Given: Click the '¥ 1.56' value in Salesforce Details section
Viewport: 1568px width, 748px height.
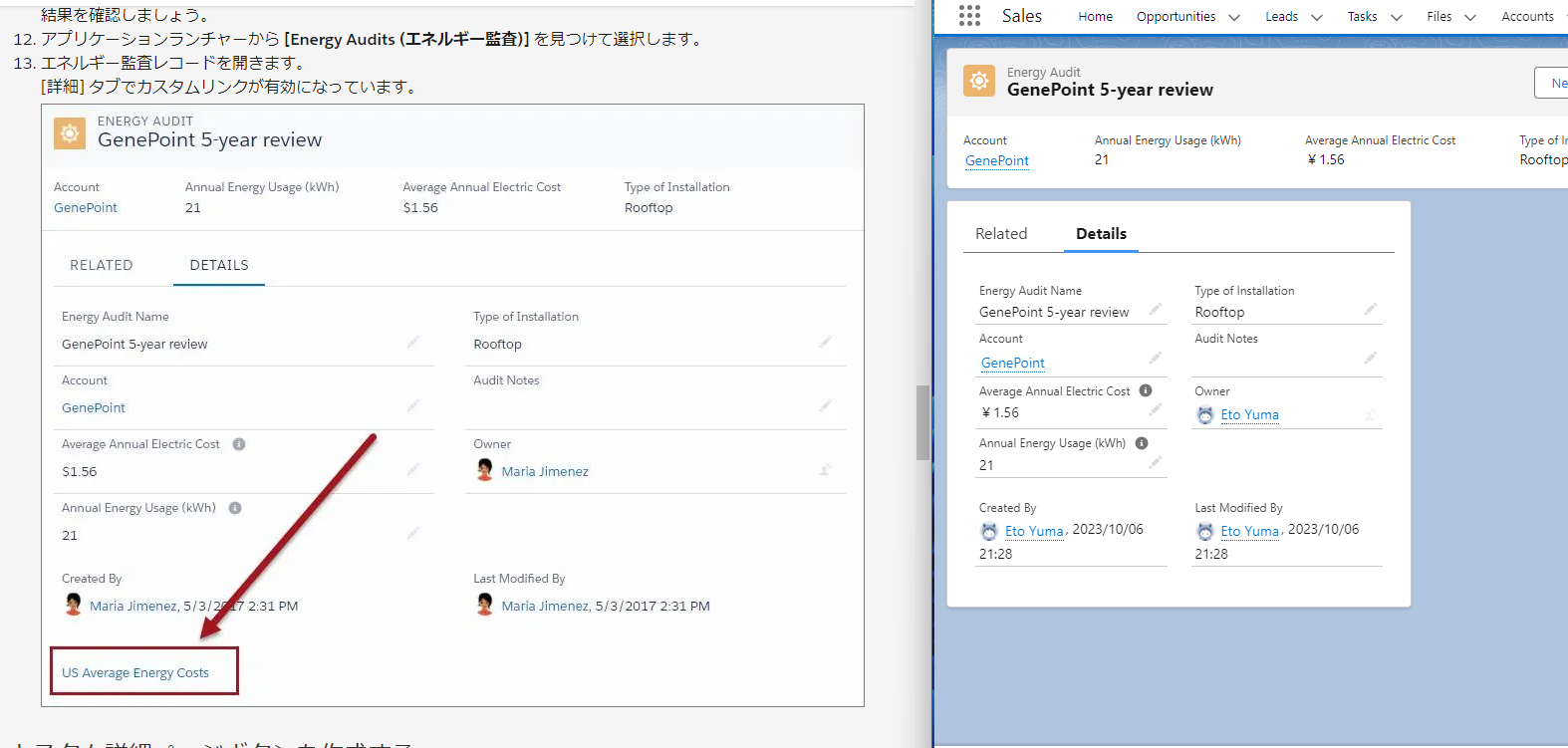Looking at the screenshot, I should click(1000, 412).
